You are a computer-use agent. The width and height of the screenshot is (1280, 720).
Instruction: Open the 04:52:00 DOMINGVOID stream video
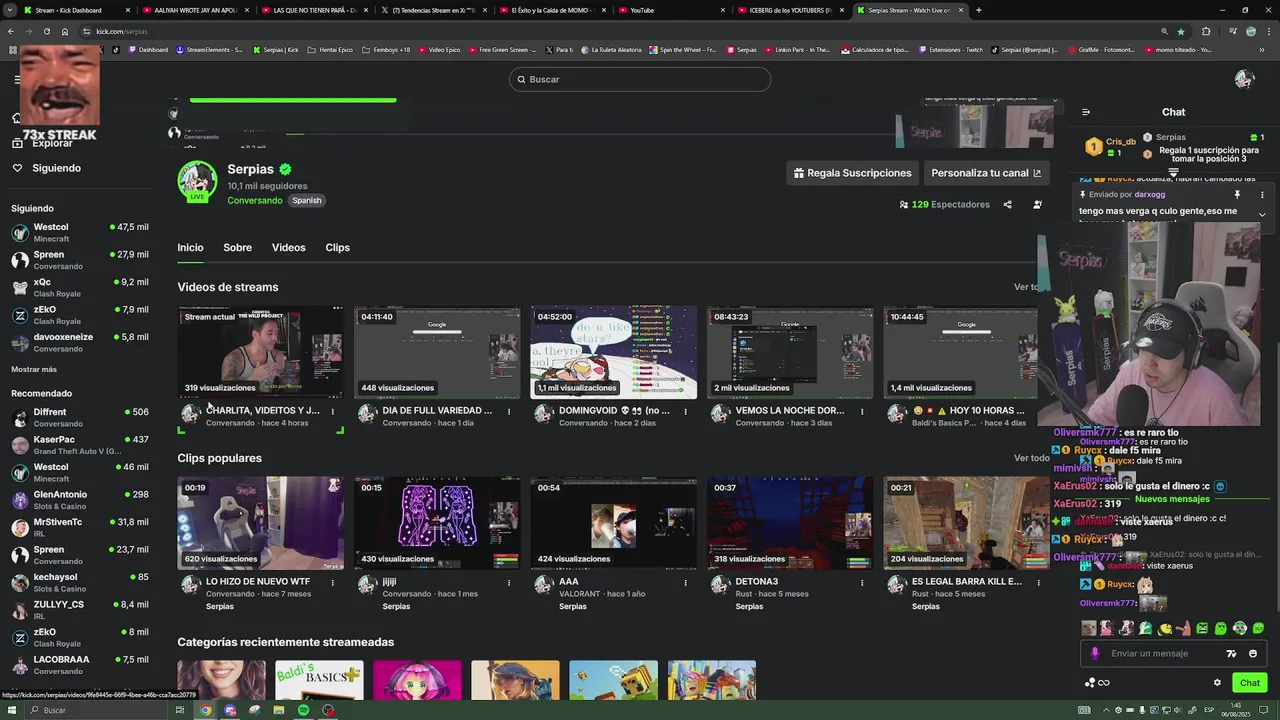pyautogui.click(x=613, y=352)
